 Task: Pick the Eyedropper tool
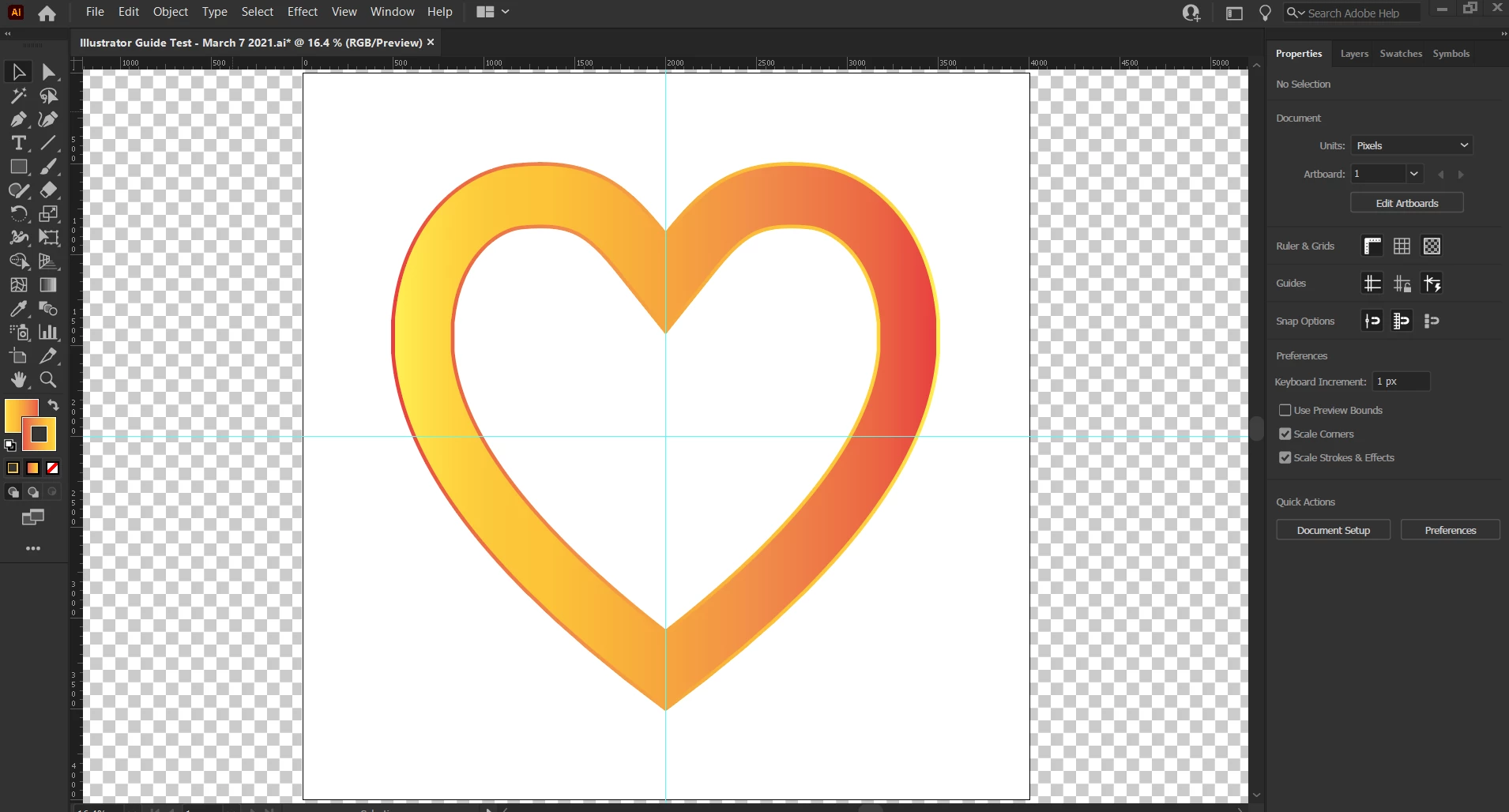[x=19, y=309]
